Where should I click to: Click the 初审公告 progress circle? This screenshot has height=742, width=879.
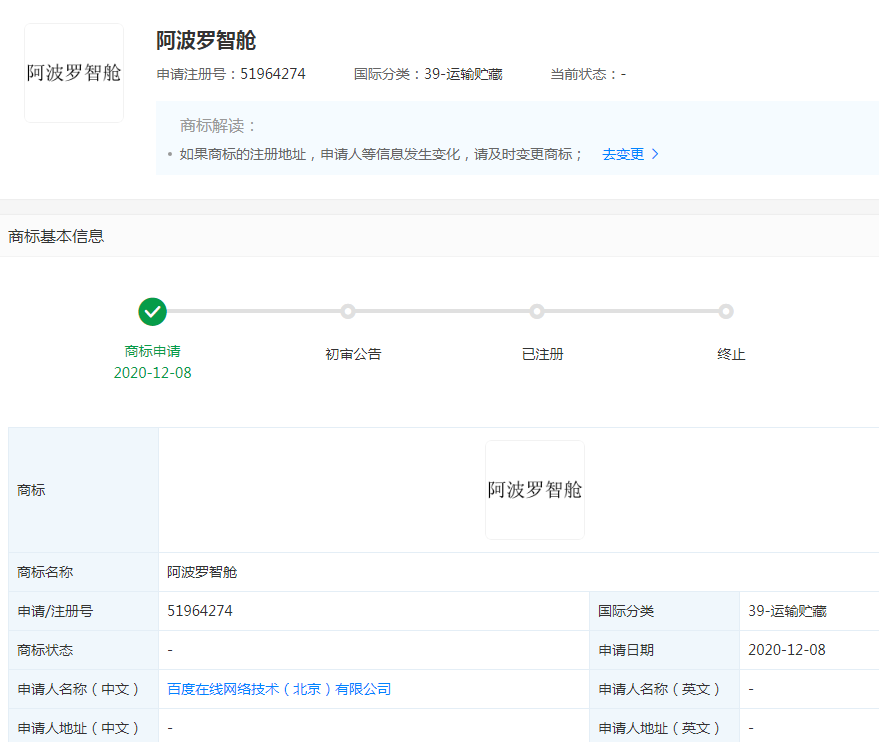pos(347,311)
